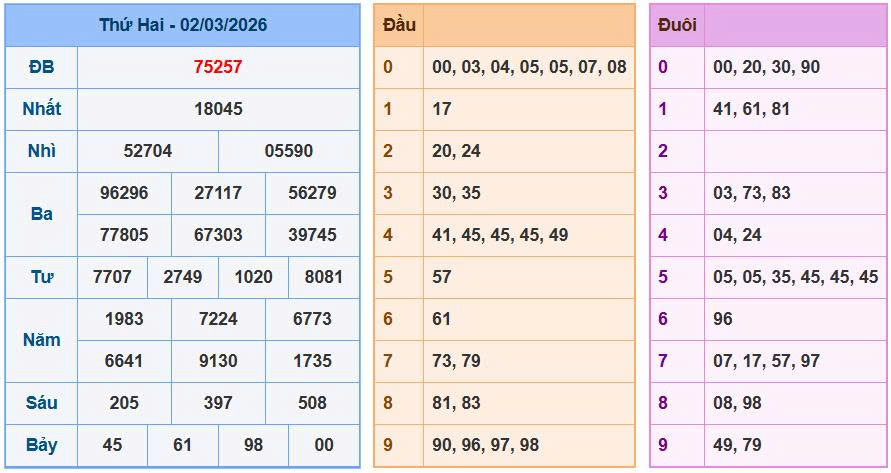Click the Tư row label
This screenshot has width=891, height=473.
[41, 277]
